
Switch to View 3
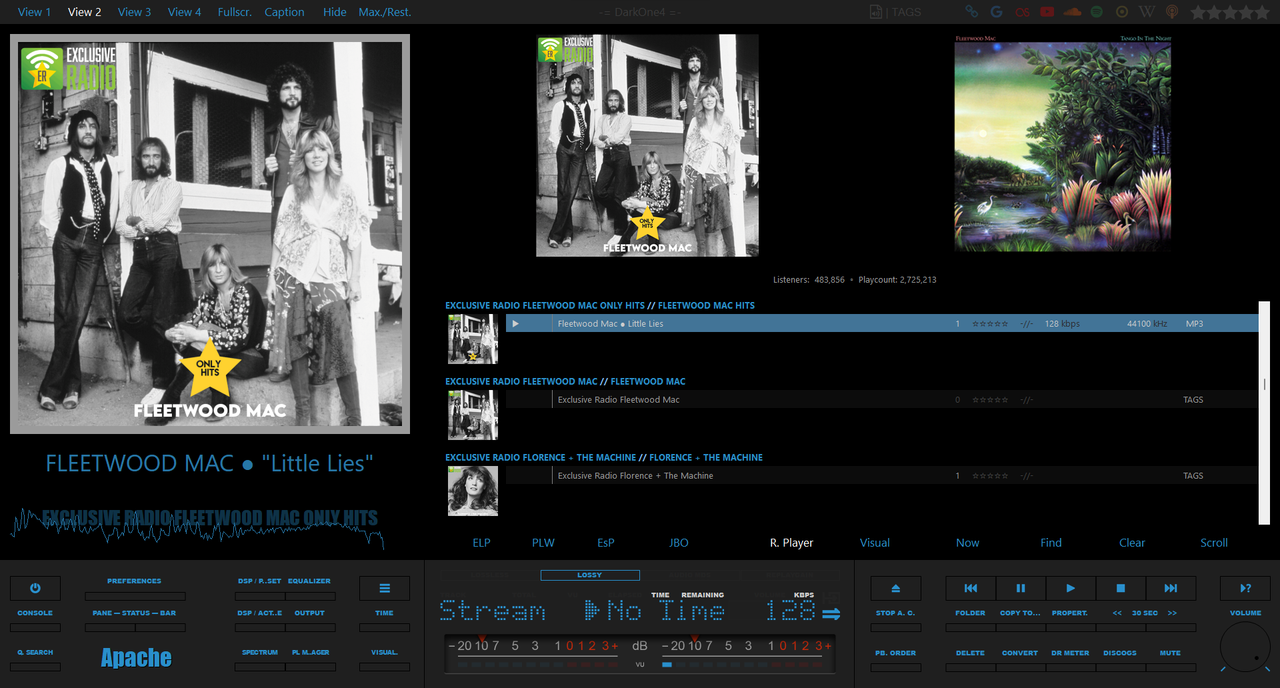(134, 12)
